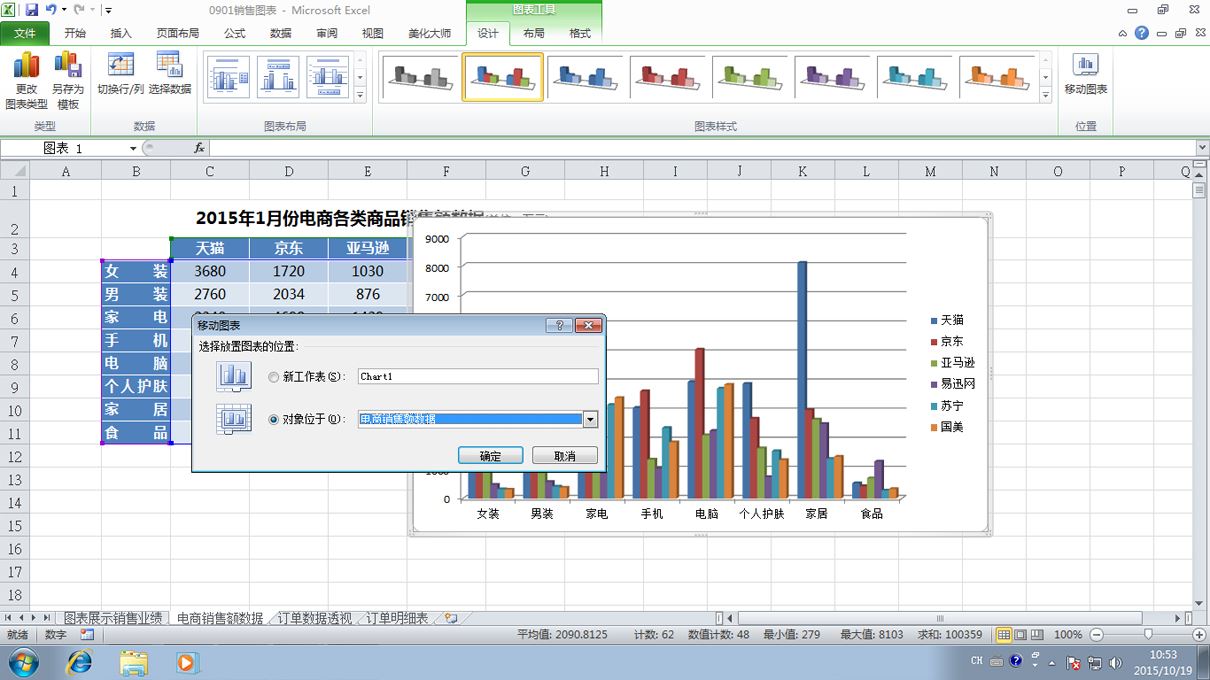Click the Save icon in quick access toolbar
The height and width of the screenshot is (680, 1210).
pyautogui.click(x=32, y=10)
